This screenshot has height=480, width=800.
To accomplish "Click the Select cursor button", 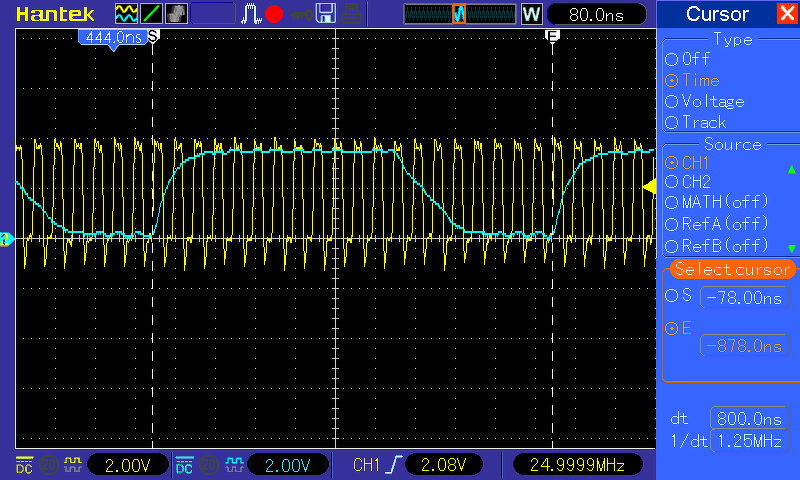I will pos(732,269).
